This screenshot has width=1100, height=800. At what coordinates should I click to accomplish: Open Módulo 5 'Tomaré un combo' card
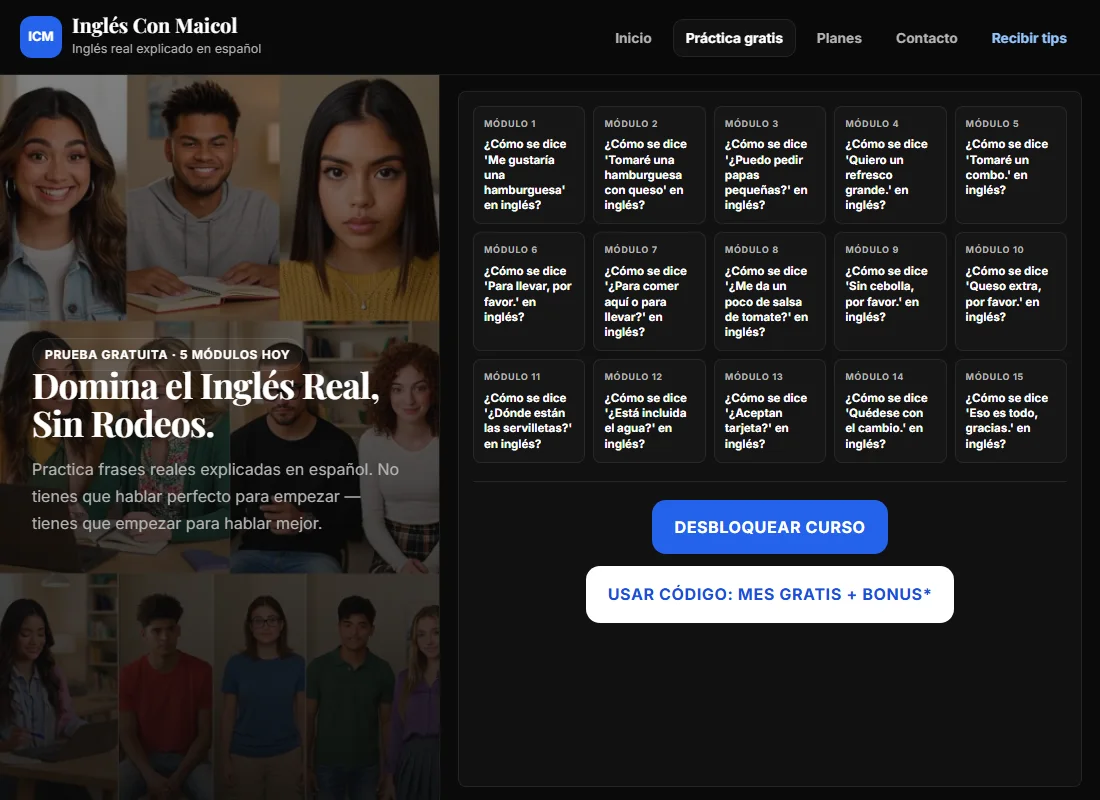[1010, 165]
